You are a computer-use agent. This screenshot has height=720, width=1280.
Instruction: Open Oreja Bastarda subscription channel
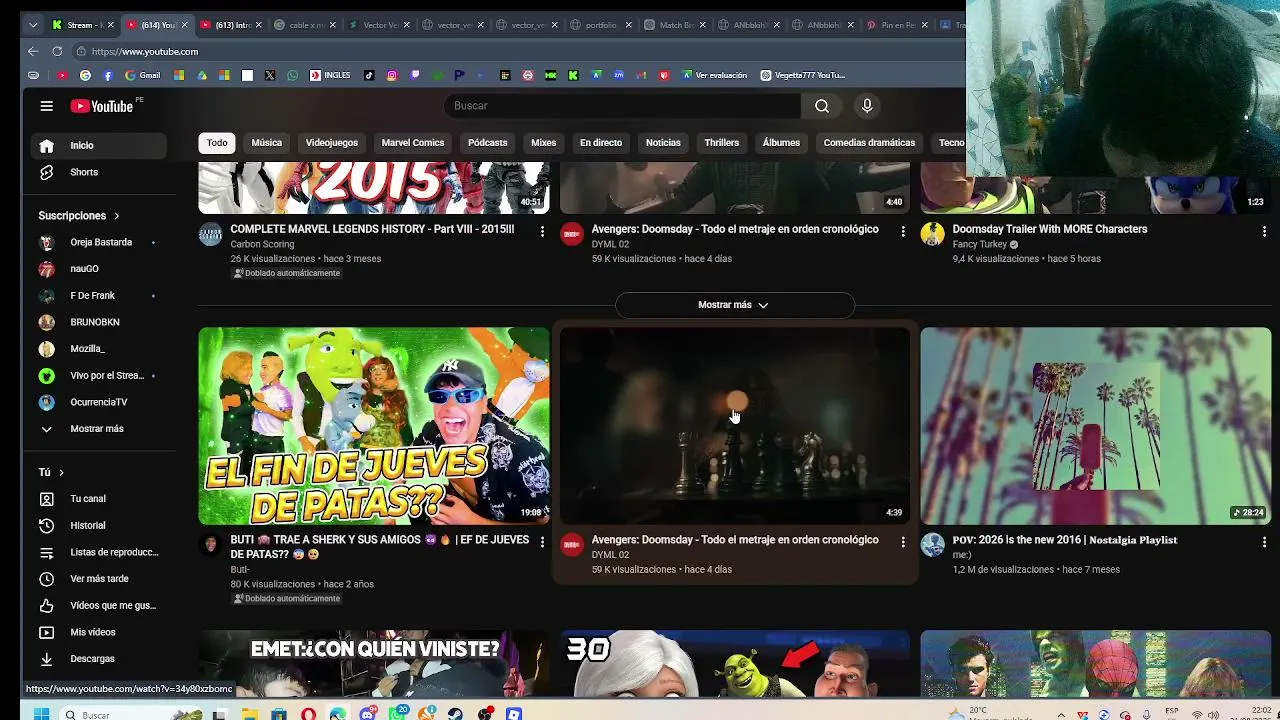click(x=98, y=243)
